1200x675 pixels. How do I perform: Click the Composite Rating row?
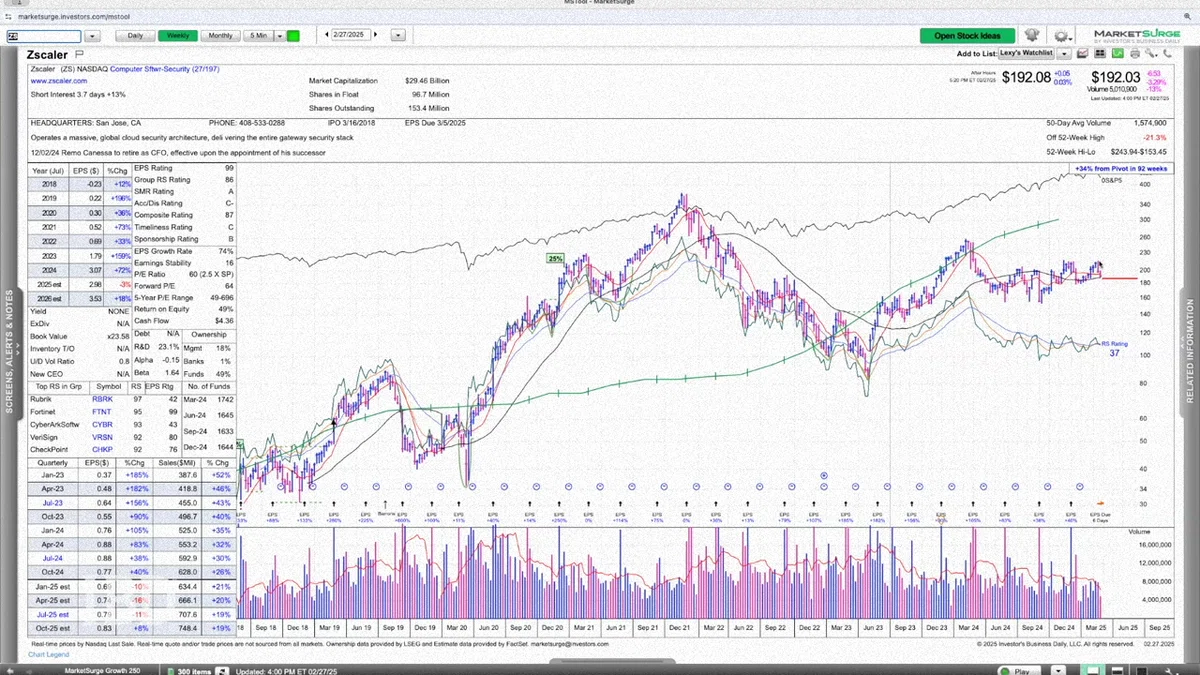183,215
